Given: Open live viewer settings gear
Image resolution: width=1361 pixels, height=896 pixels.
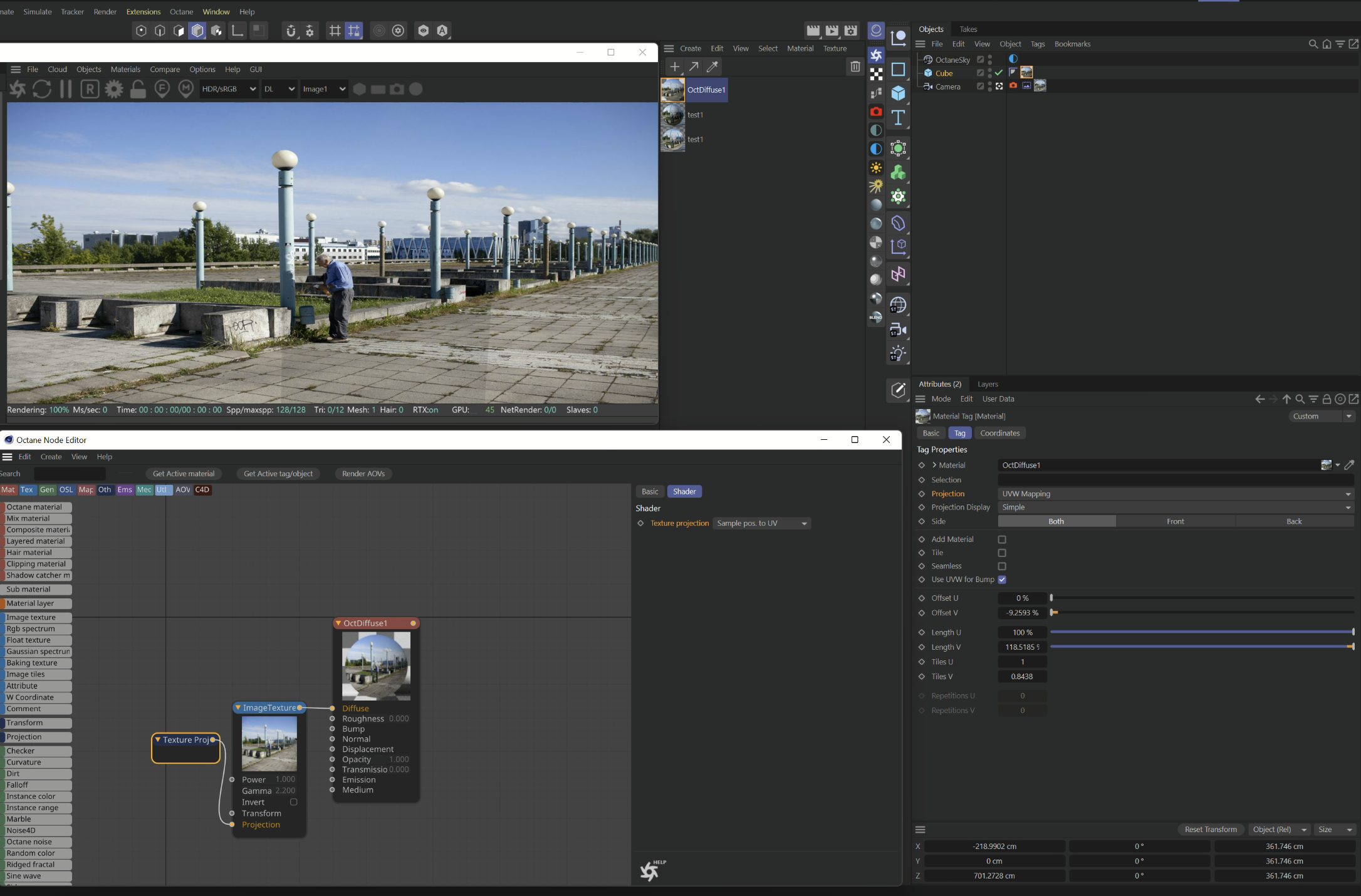Looking at the screenshot, I should (114, 89).
